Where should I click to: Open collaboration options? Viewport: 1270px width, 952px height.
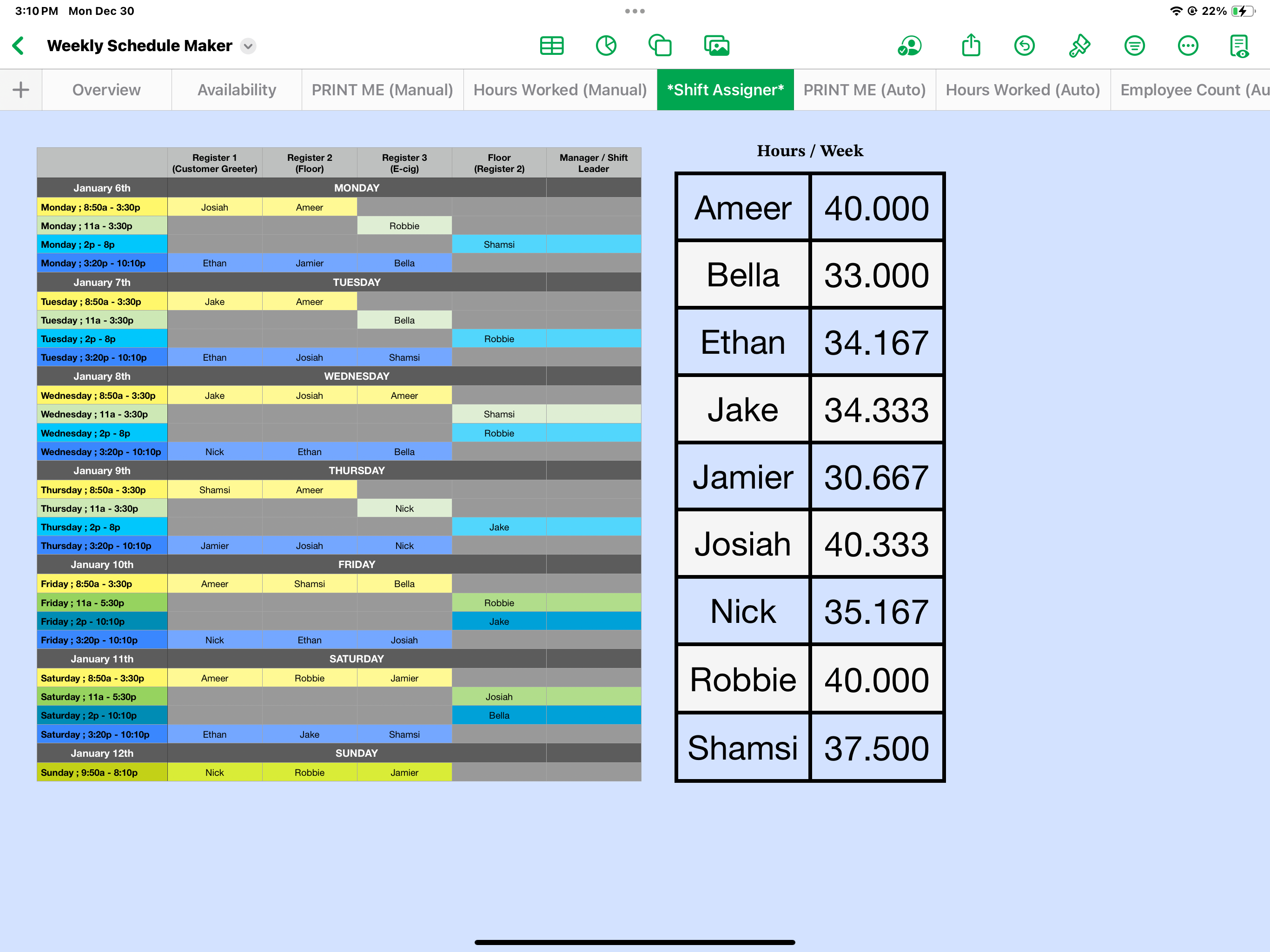tap(909, 46)
